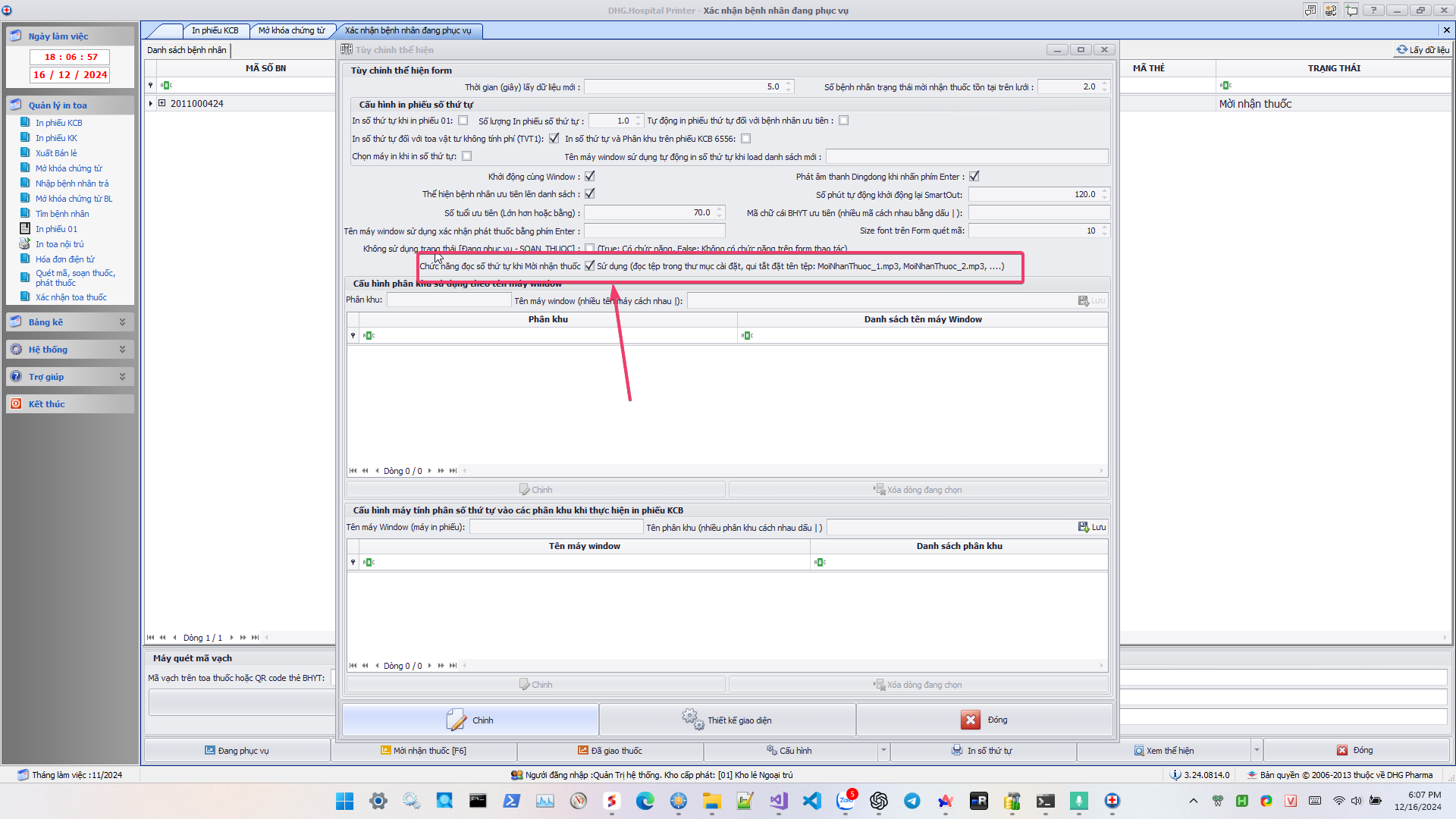Toggle Khởi động cùng Window checkbox
The image size is (1456, 819).
click(590, 176)
